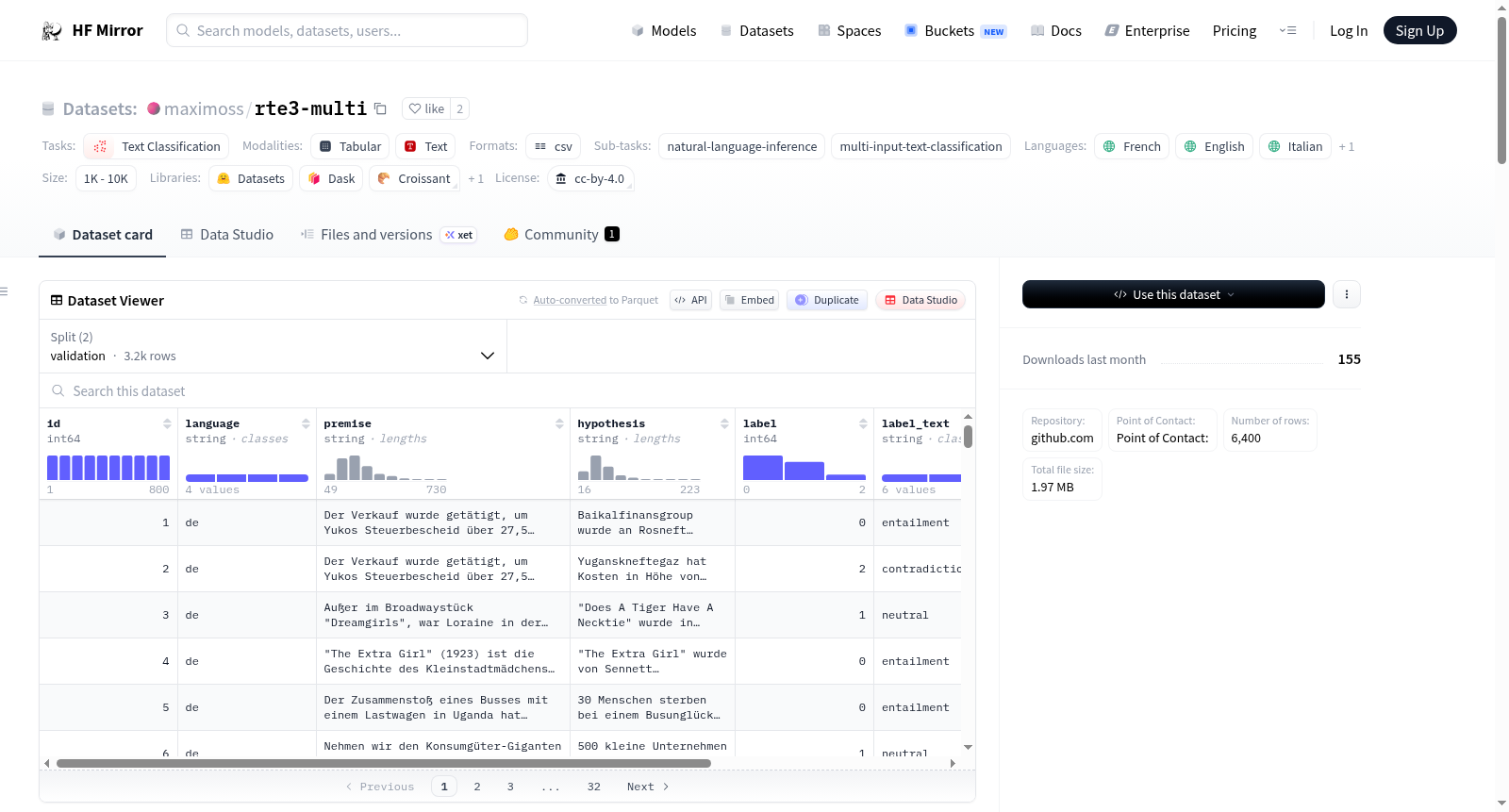
Task: Select the Croissant library tag
Action: pyautogui.click(x=414, y=178)
